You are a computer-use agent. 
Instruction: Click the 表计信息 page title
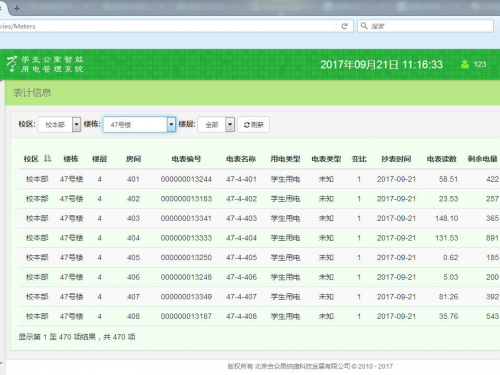32,93
